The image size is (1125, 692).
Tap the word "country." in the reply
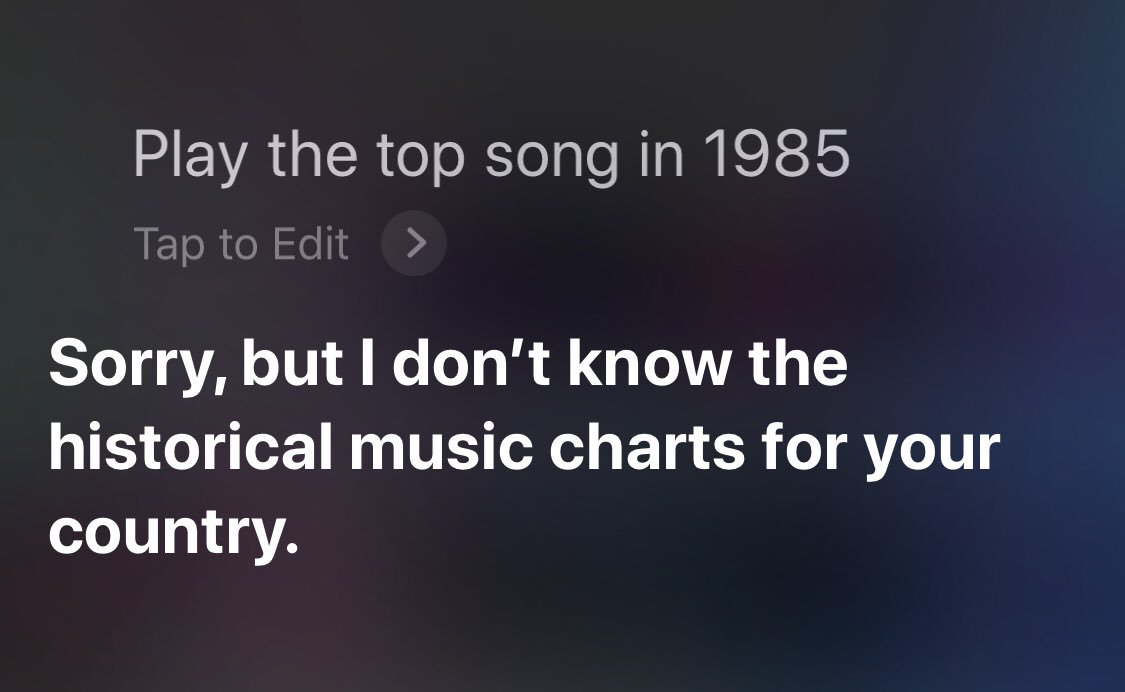pos(173,533)
